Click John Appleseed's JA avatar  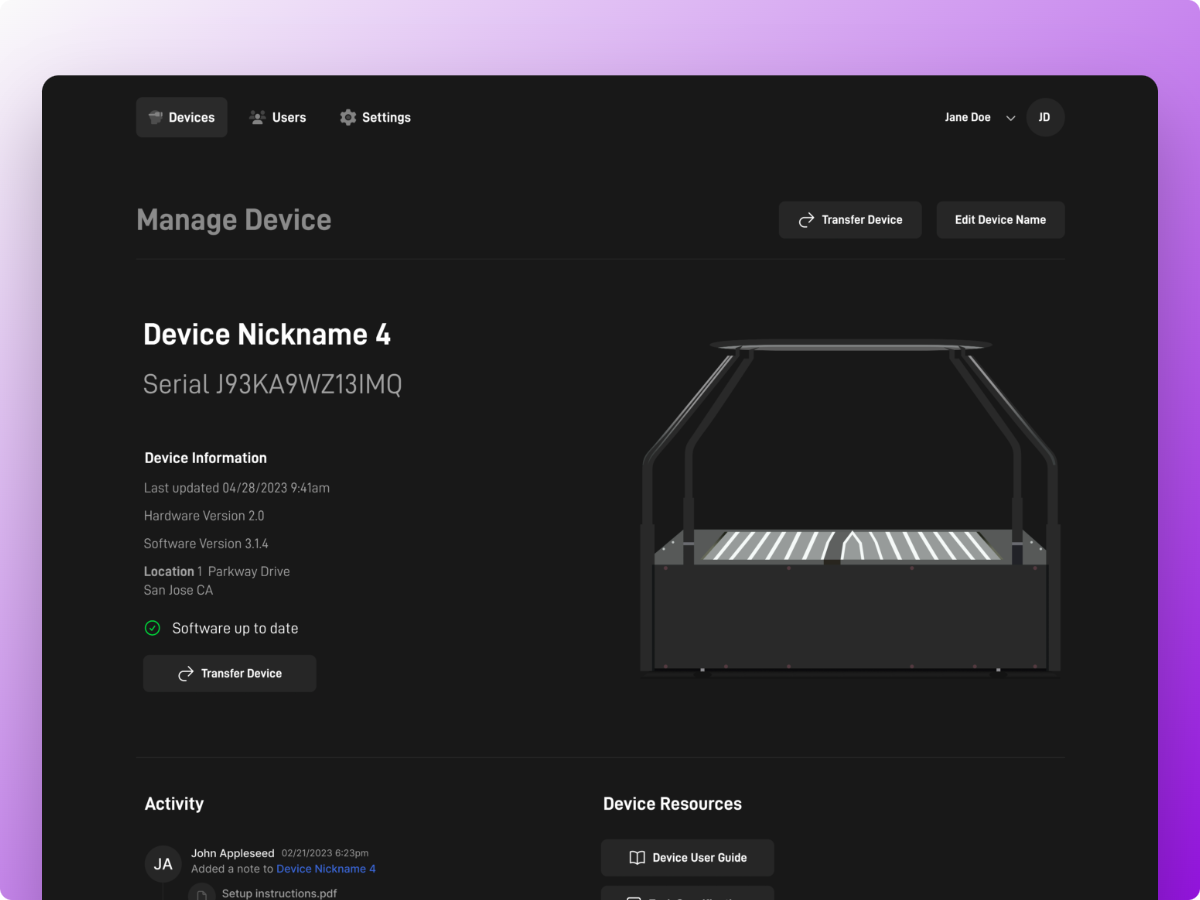pyautogui.click(x=163, y=864)
